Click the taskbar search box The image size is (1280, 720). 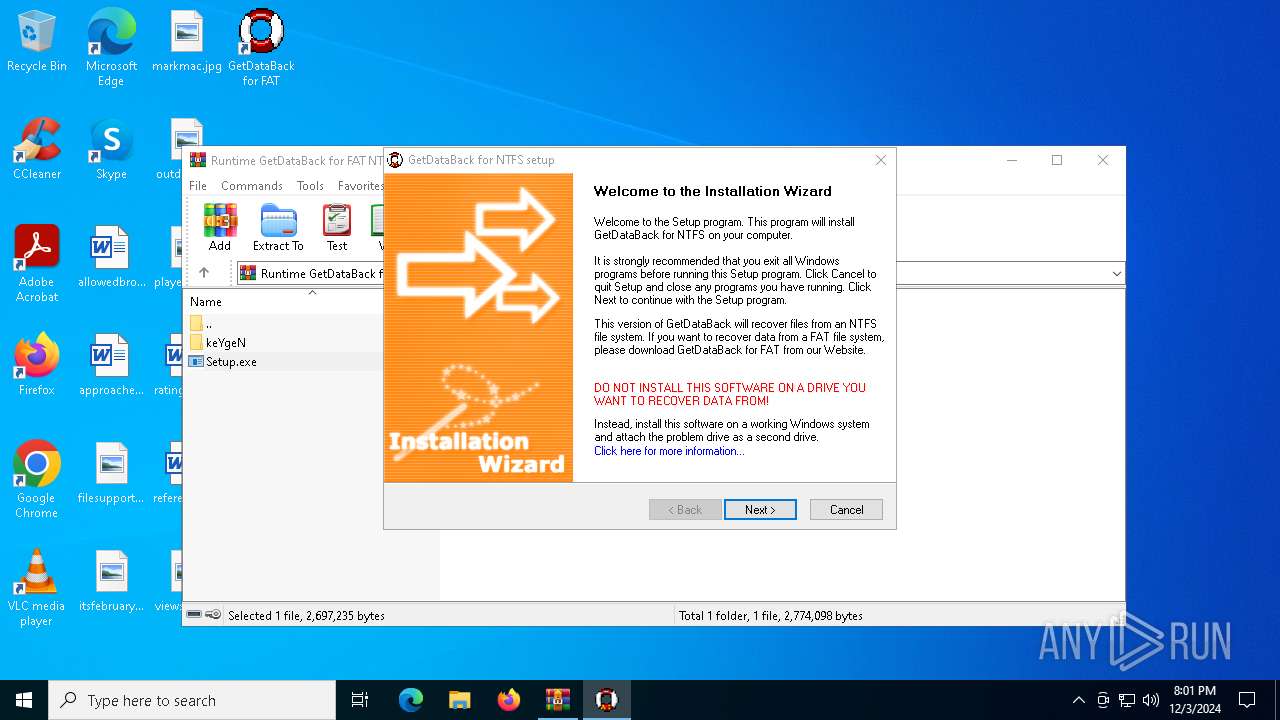coord(192,700)
